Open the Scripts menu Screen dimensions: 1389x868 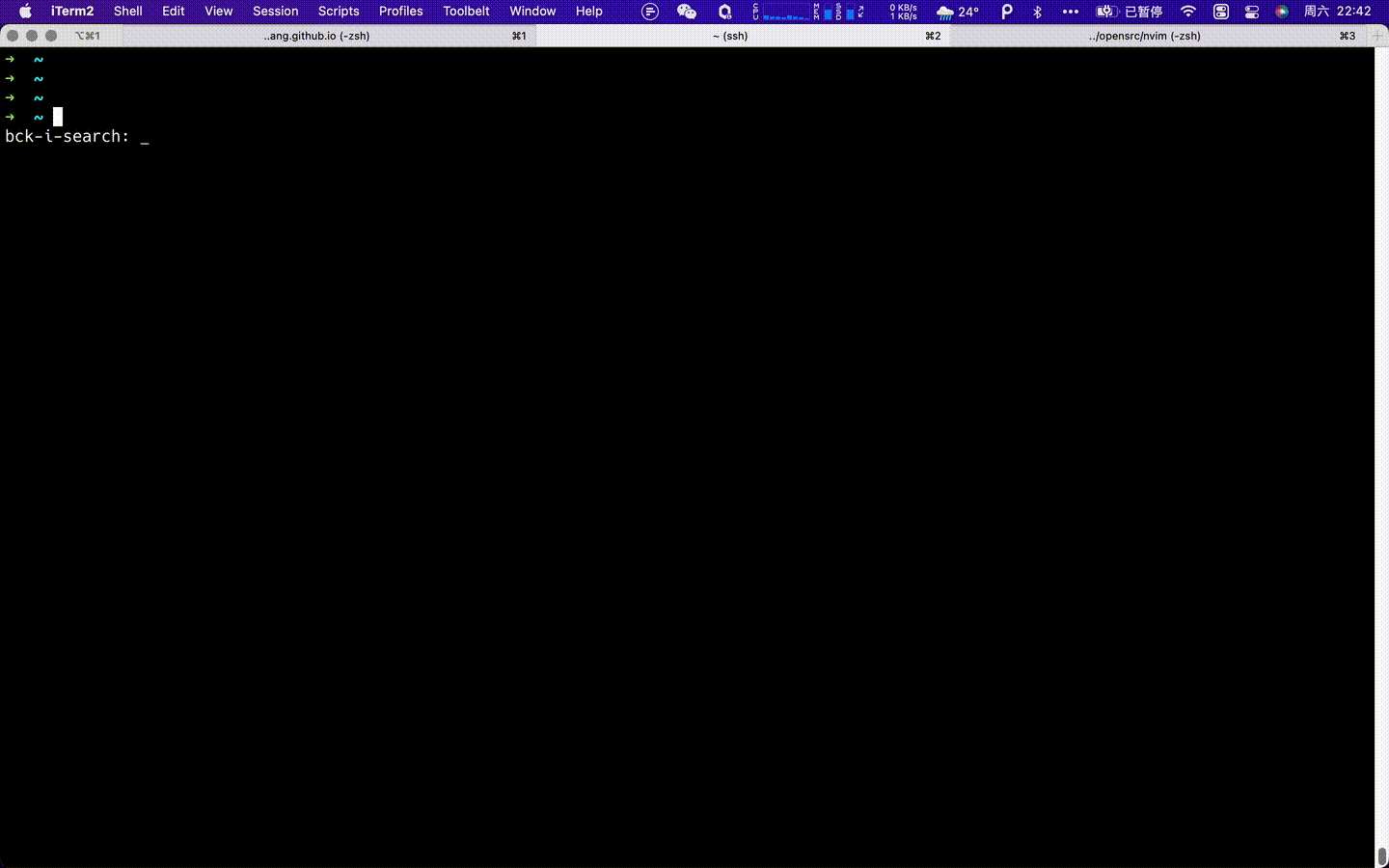tap(339, 12)
